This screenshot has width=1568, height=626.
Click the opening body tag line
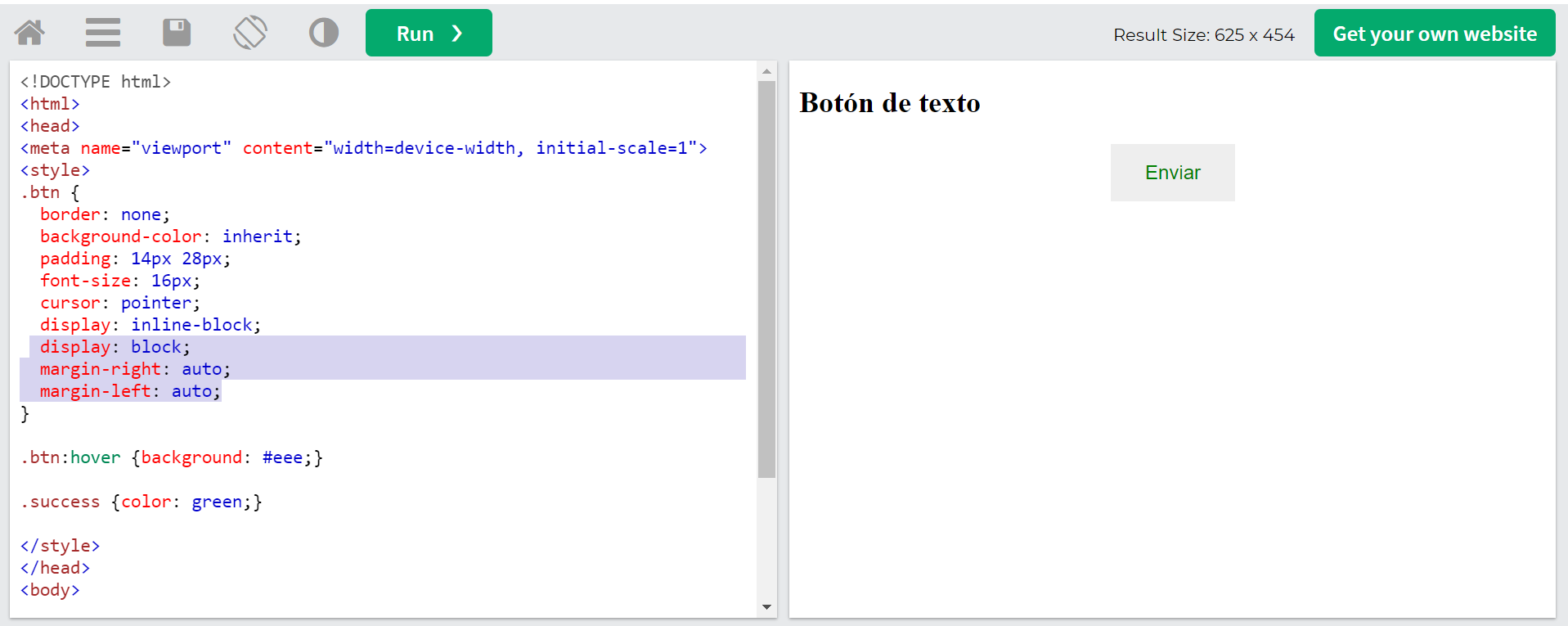pyautogui.click(x=50, y=590)
